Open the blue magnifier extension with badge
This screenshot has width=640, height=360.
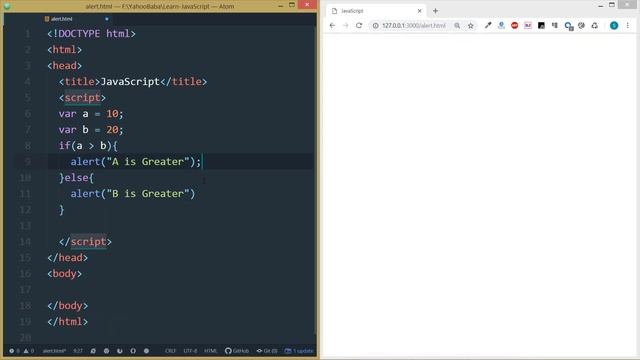click(x=568, y=26)
